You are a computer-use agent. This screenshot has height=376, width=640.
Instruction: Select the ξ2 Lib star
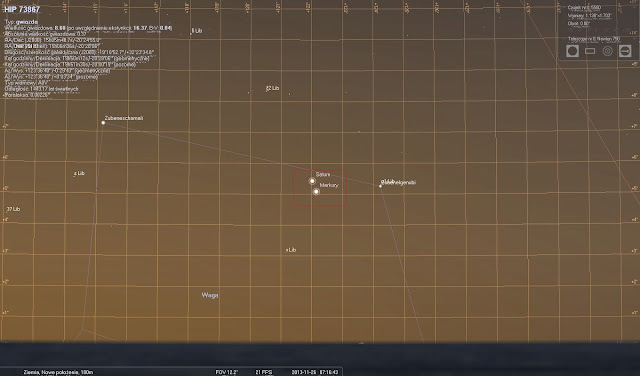272,88
